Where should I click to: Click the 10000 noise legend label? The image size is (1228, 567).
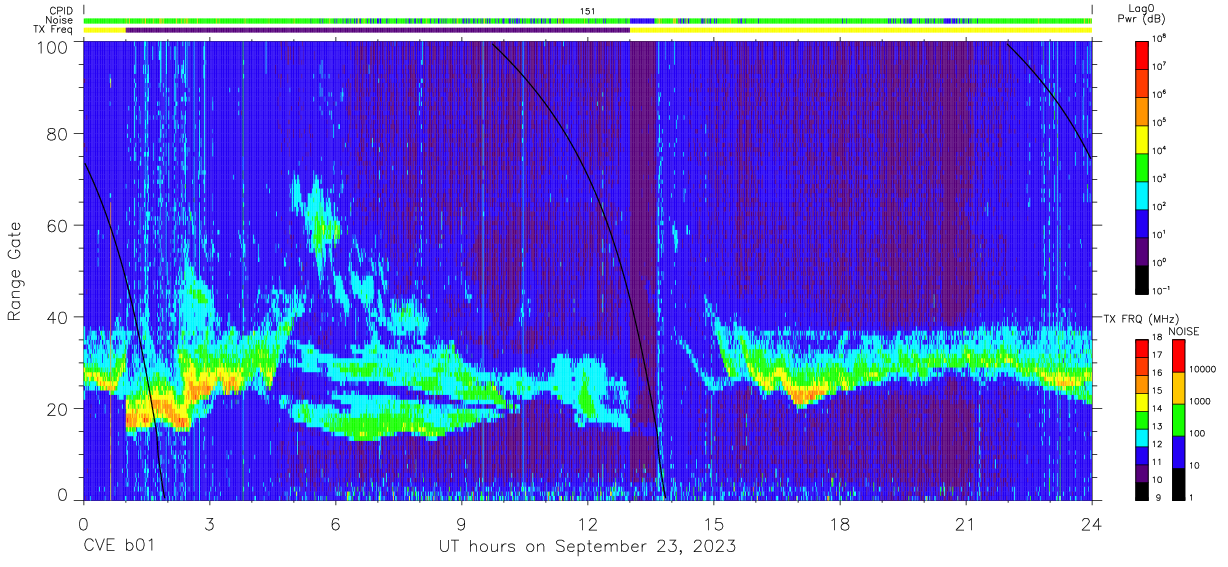pos(1204,370)
